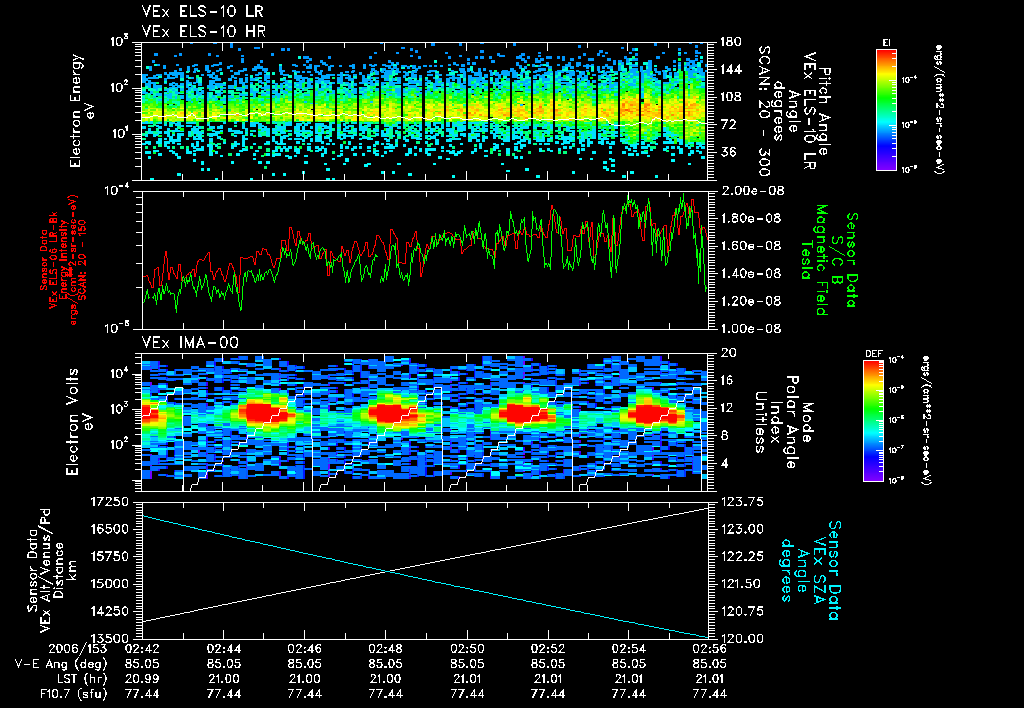Click the 02:48 time tick label

click(x=385, y=649)
